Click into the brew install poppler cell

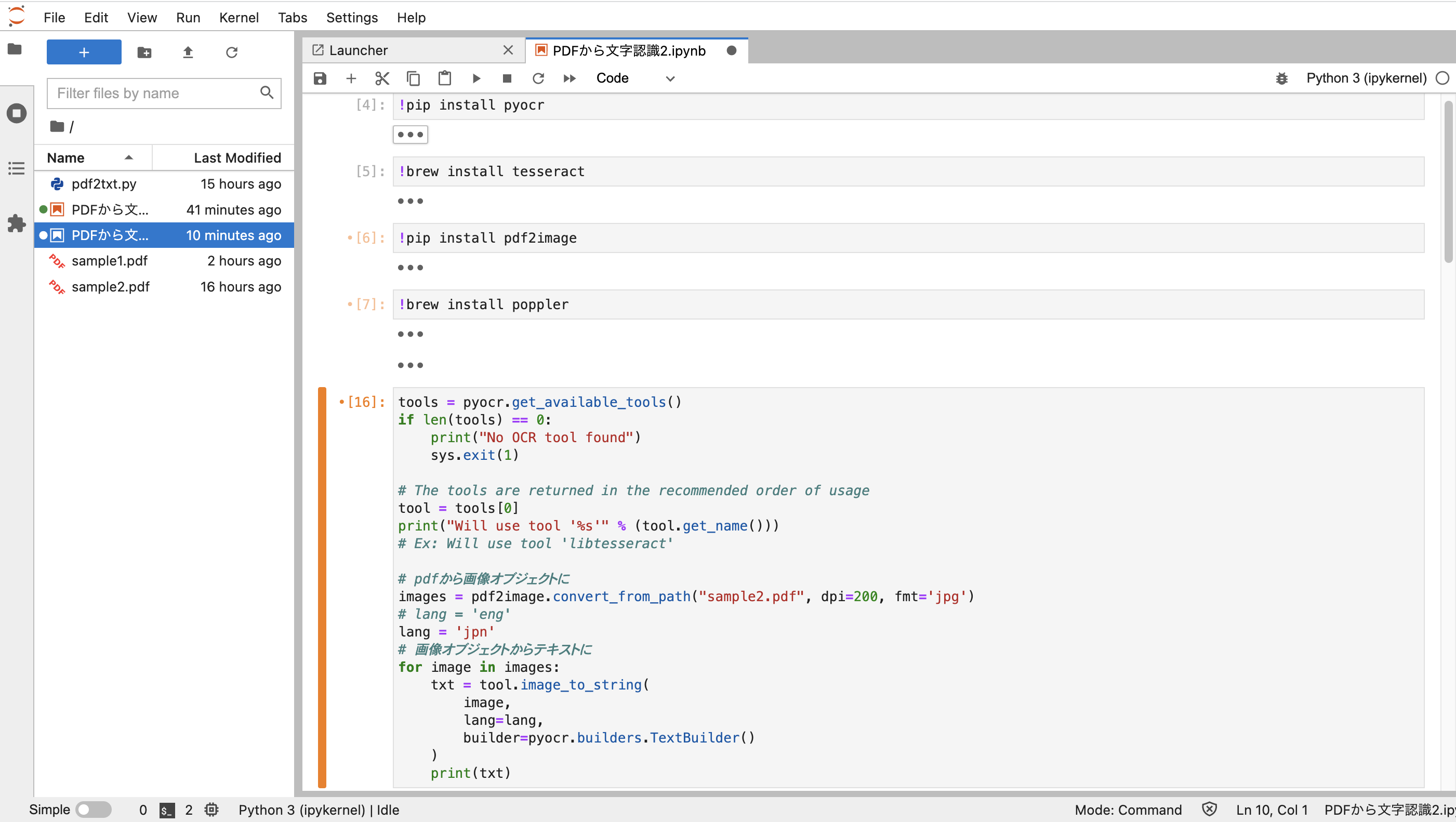(x=908, y=304)
